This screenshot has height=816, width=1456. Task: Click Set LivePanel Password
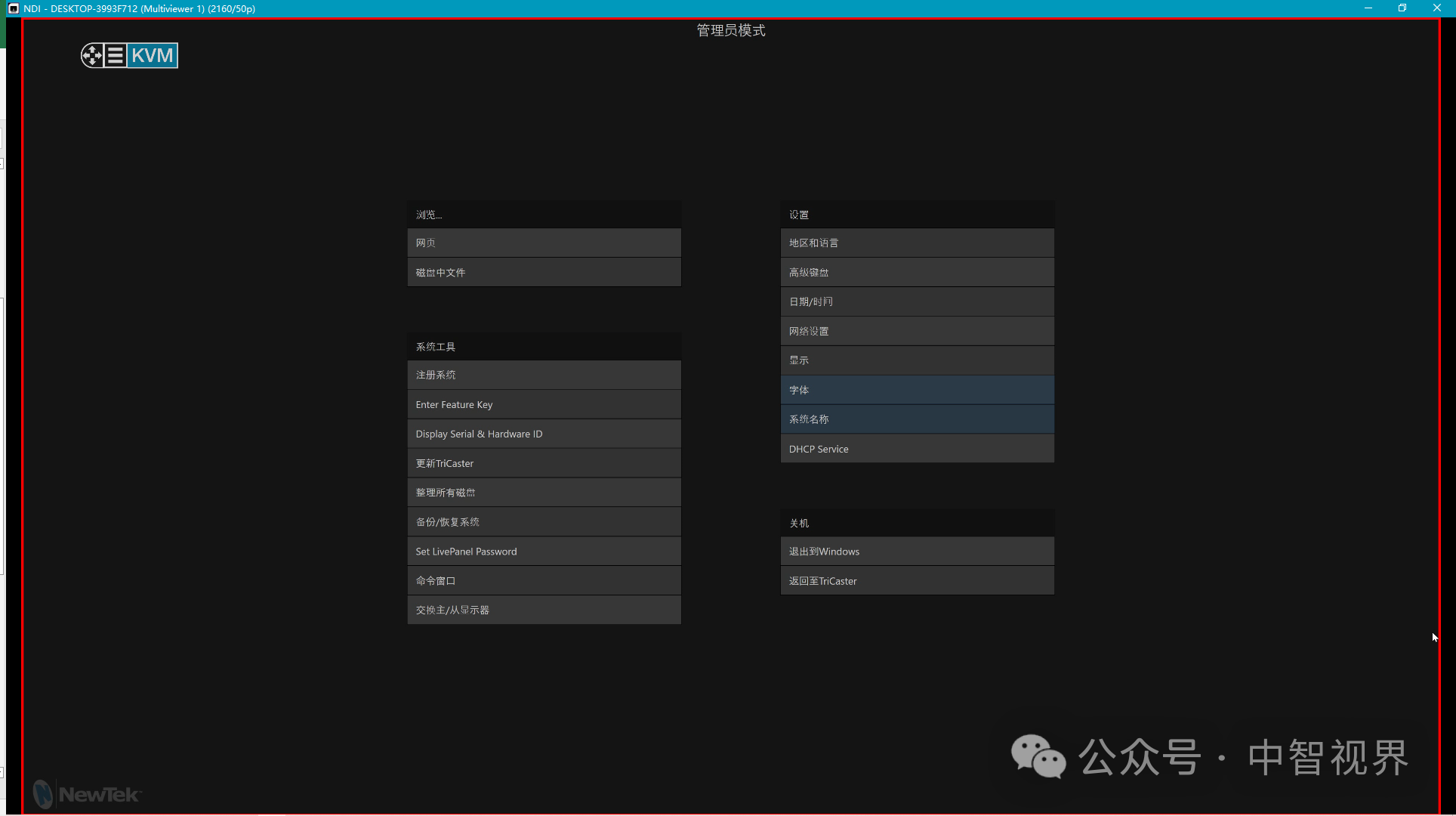[544, 551]
